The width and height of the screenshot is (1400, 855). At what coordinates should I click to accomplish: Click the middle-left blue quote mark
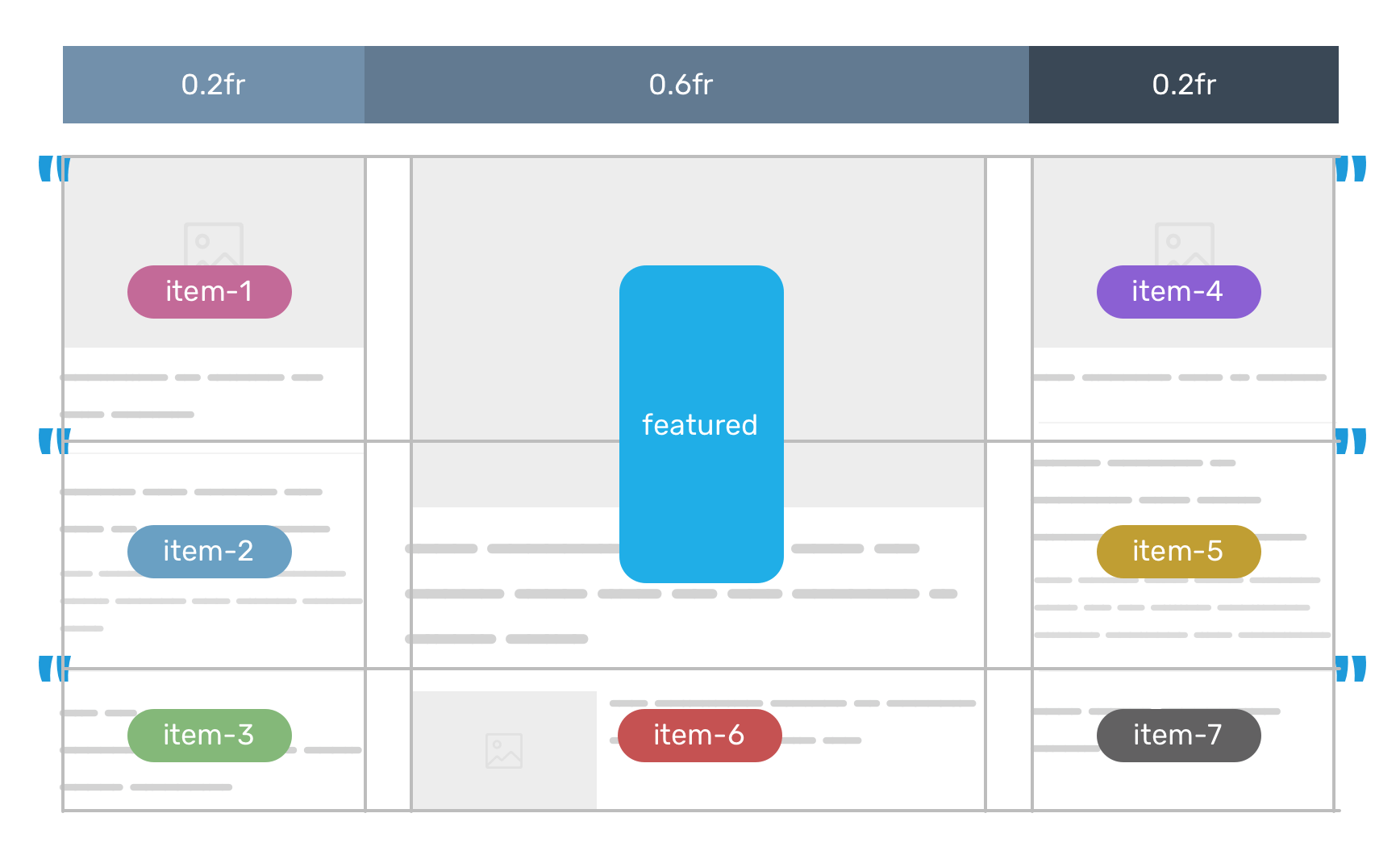[54, 442]
